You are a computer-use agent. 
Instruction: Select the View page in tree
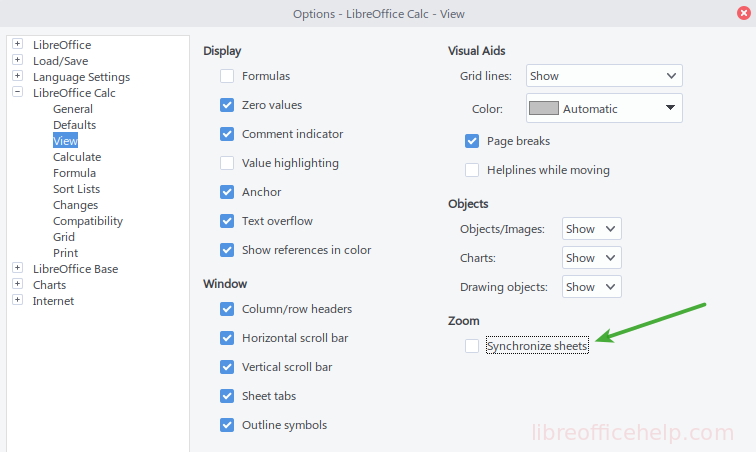[65, 141]
